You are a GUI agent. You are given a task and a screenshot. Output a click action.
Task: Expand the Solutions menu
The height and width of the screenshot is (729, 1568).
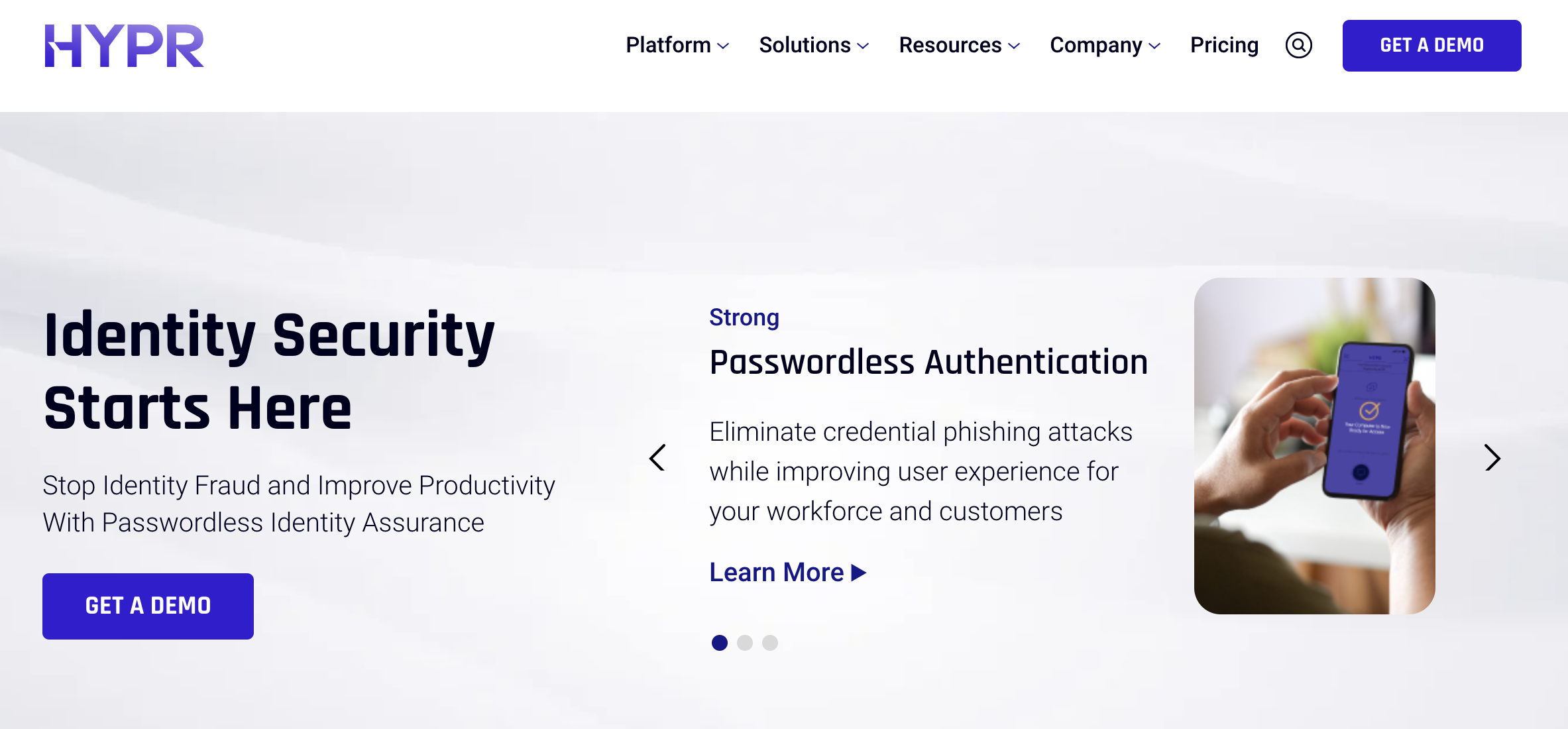pyautogui.click(x=813, y=45)
